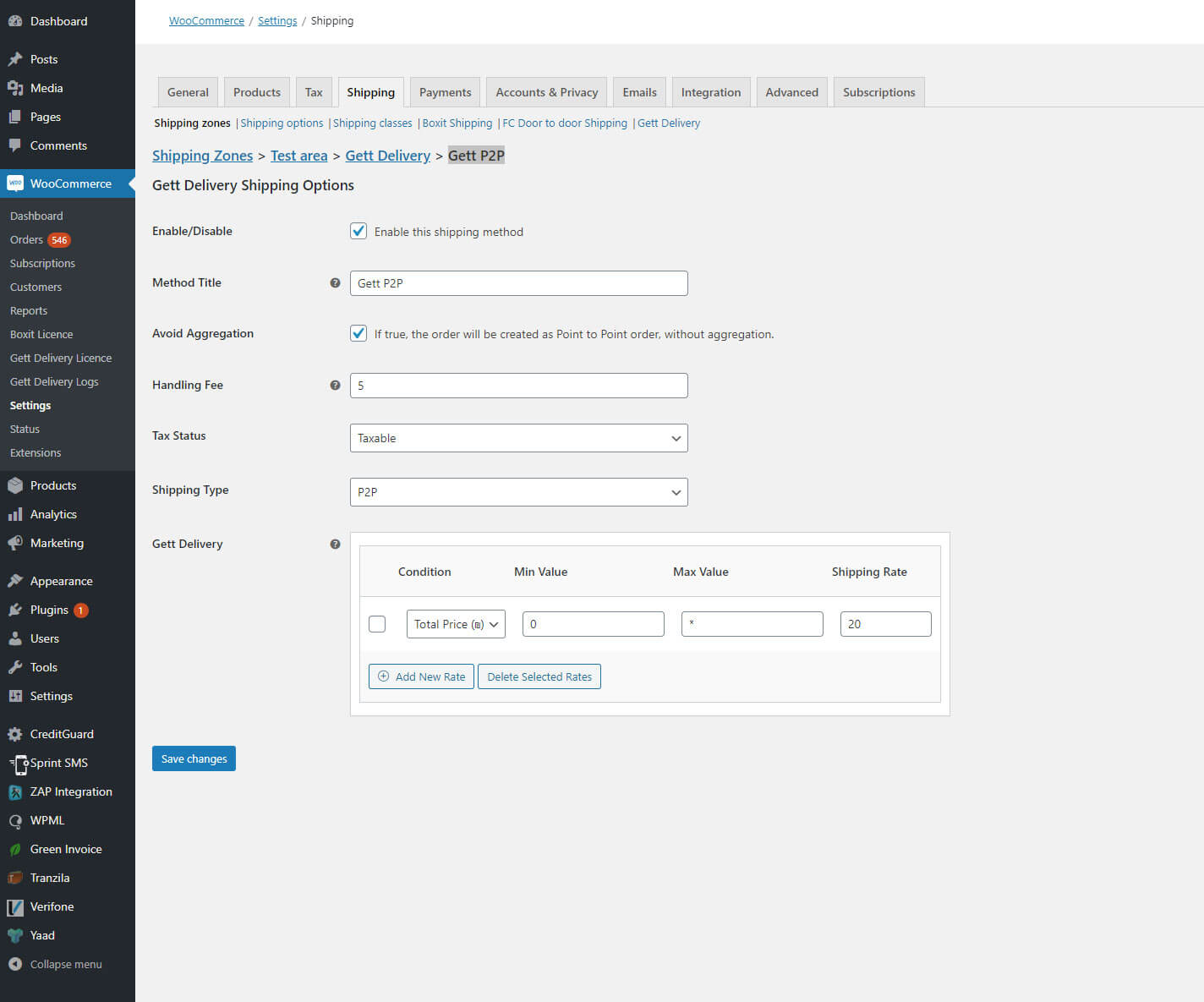Open the Shipping classes link
This screenshot has width=1204, height=1002.
coord(372,123)
